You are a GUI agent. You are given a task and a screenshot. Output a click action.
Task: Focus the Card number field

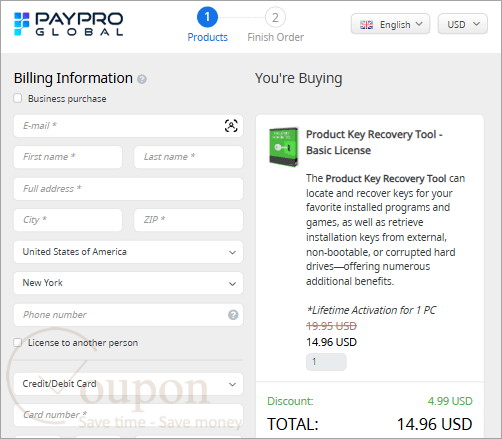[128, 415]
